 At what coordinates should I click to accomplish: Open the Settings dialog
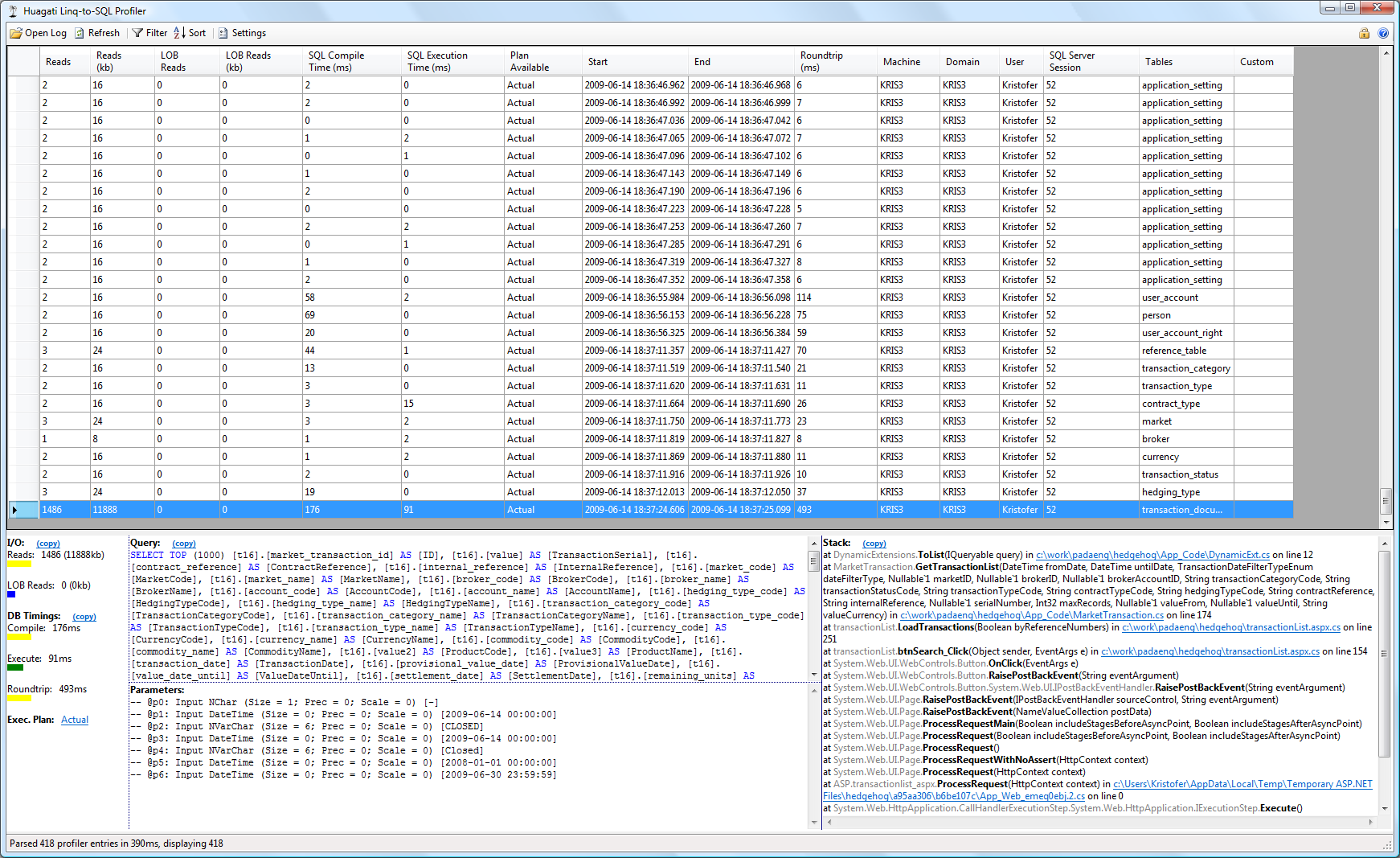242,33
